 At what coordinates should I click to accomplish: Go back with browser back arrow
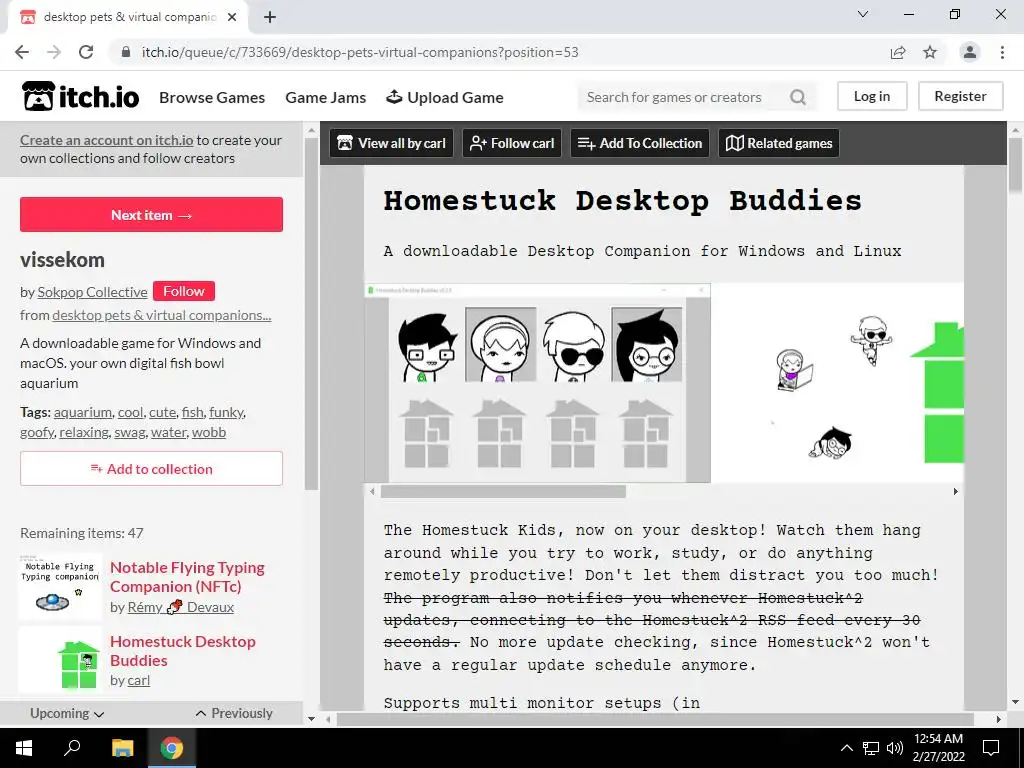point(22,52)
